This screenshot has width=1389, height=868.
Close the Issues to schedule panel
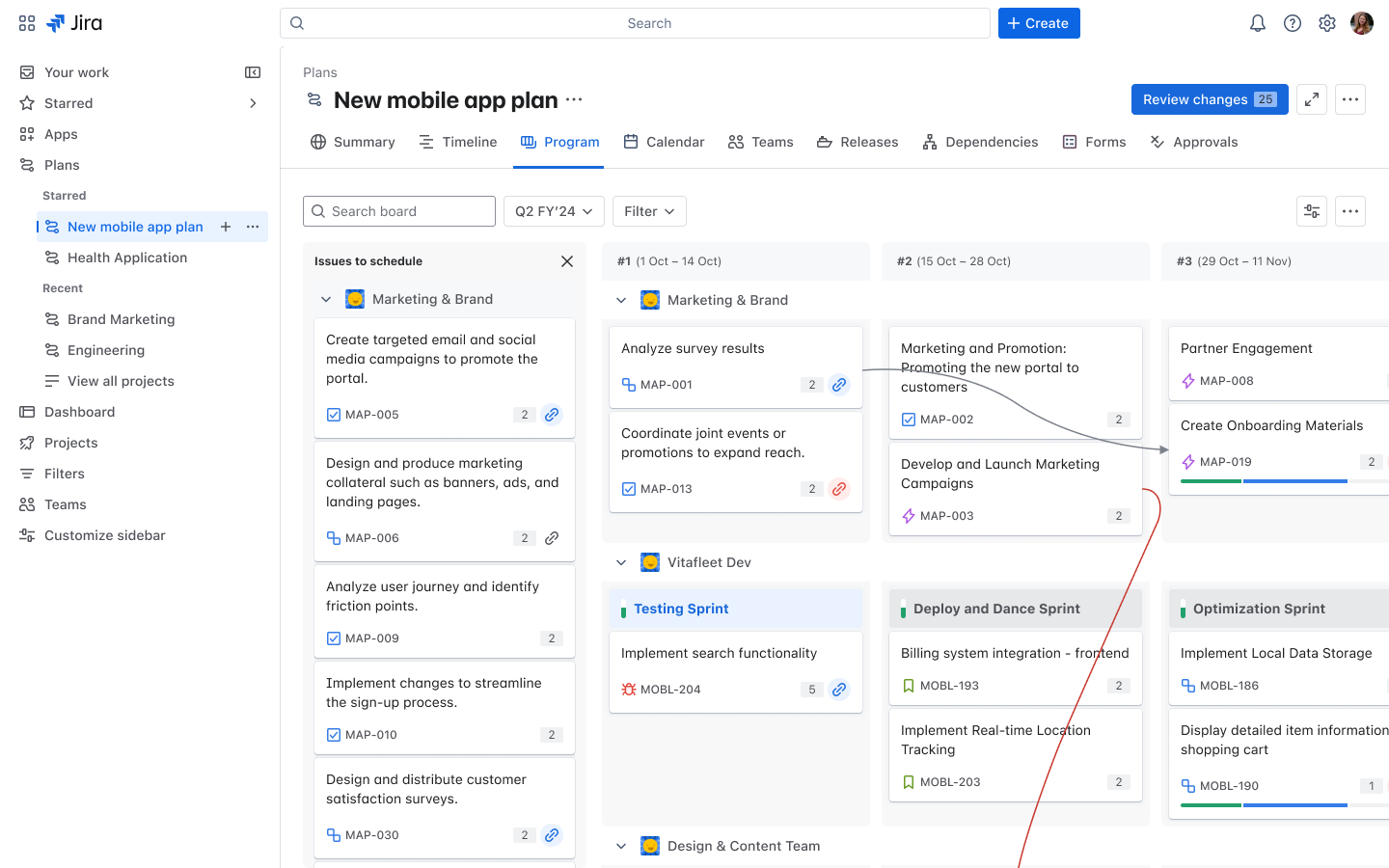coord(567,261)
